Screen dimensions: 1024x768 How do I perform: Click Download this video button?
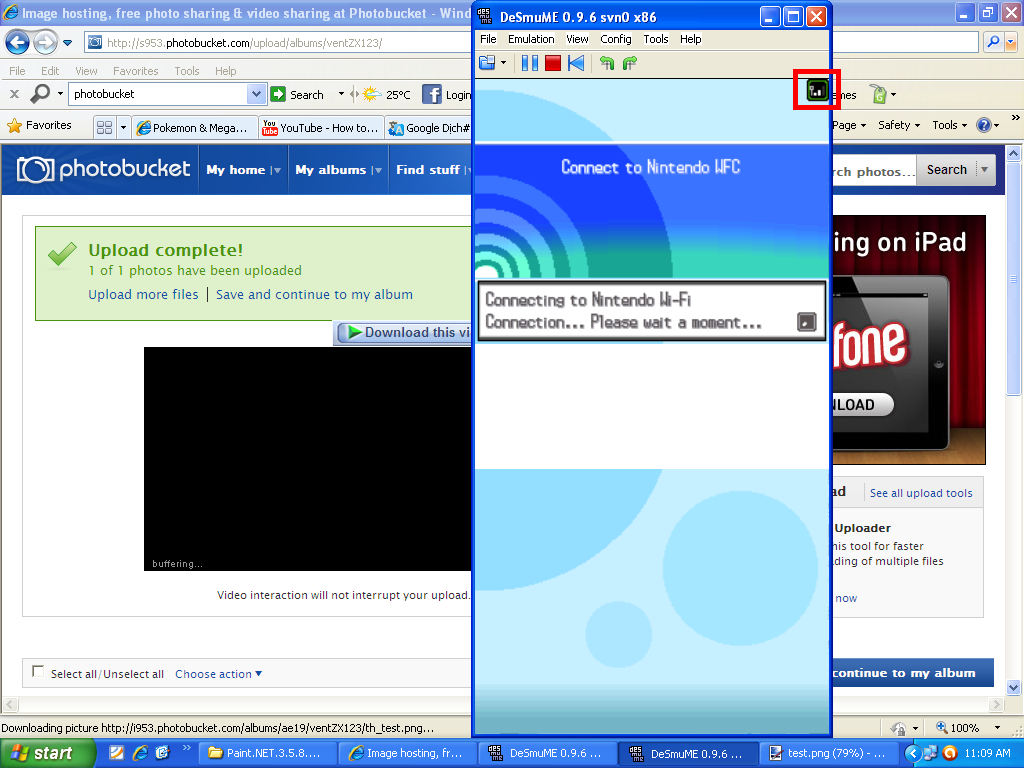click(x=404, y=332)
